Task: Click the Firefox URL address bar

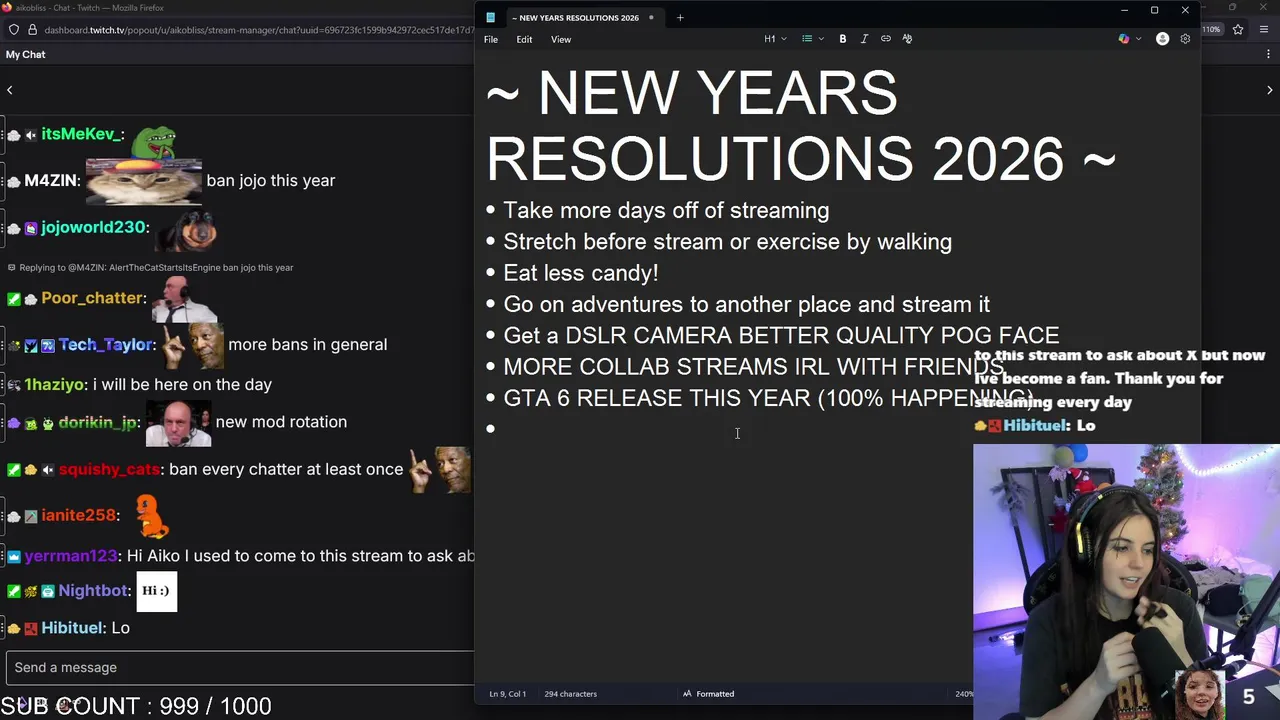Action: (x=258, y=30)
